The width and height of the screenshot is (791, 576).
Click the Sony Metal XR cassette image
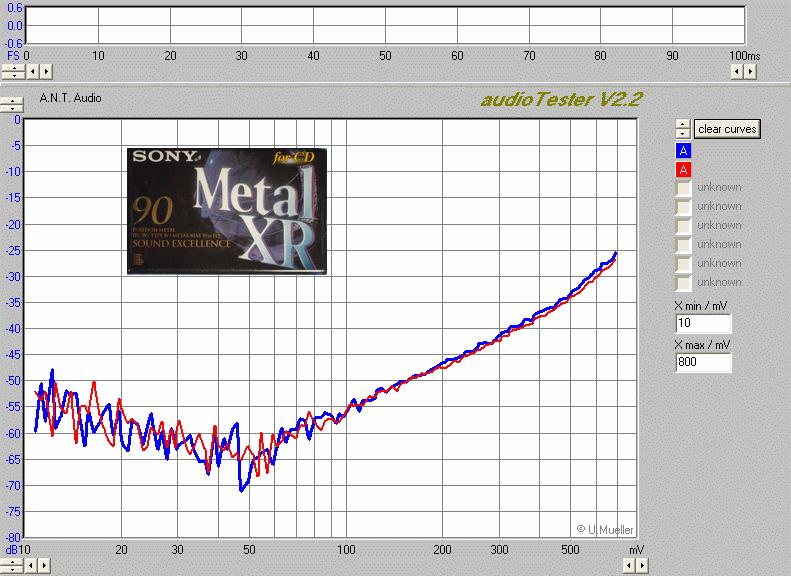pyautogui.click(x=227, y=211)
